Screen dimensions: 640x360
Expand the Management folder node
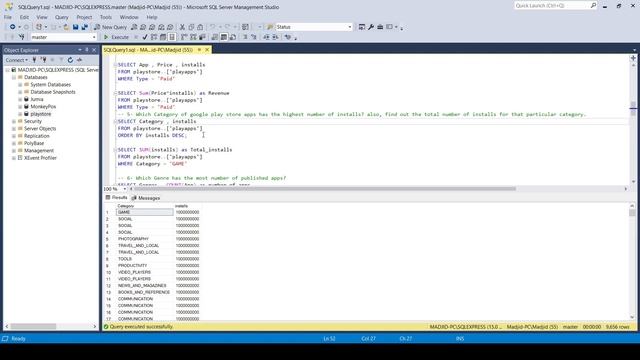14,151
